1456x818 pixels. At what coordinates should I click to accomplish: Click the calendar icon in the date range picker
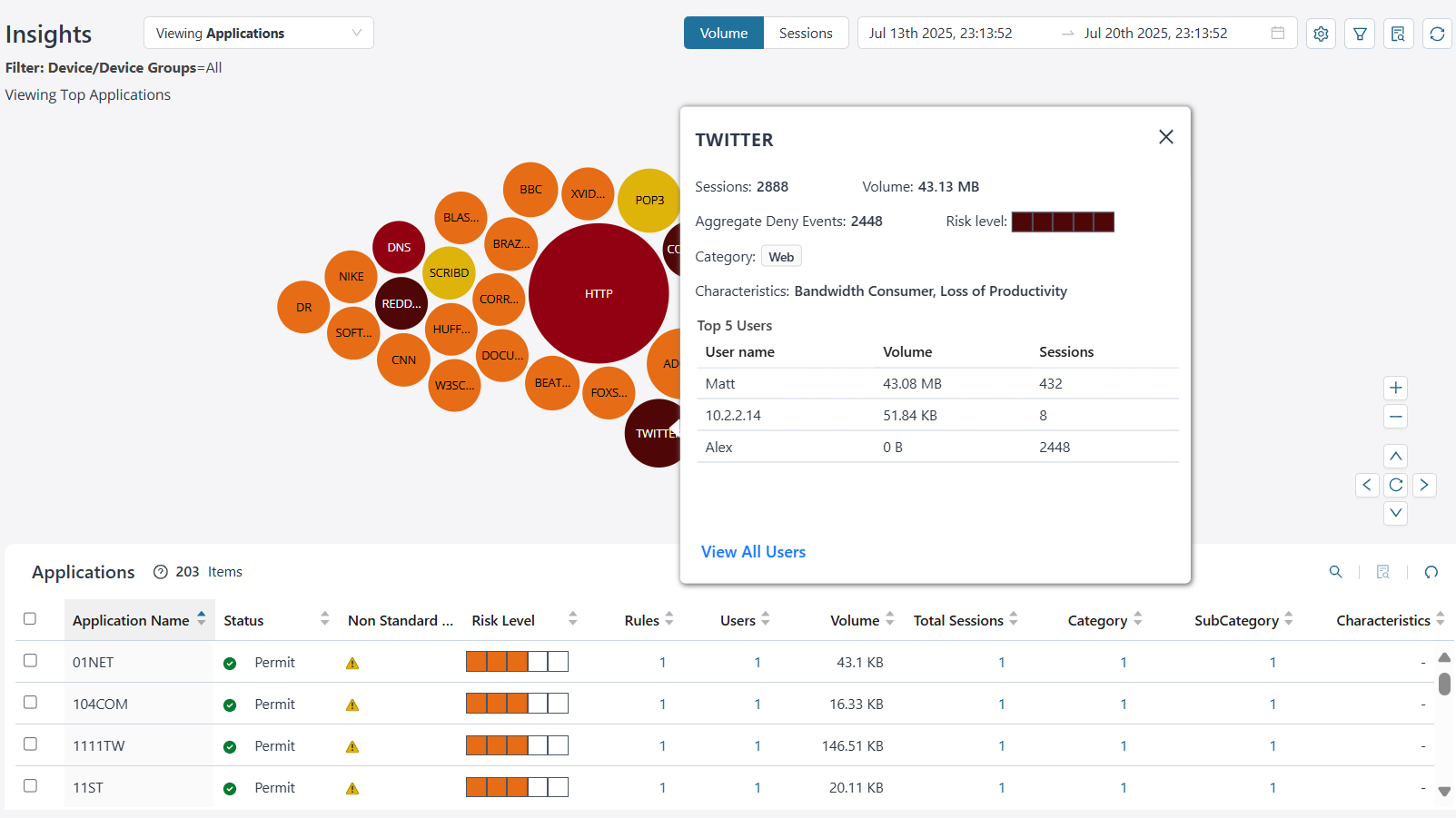point(1277,33)
